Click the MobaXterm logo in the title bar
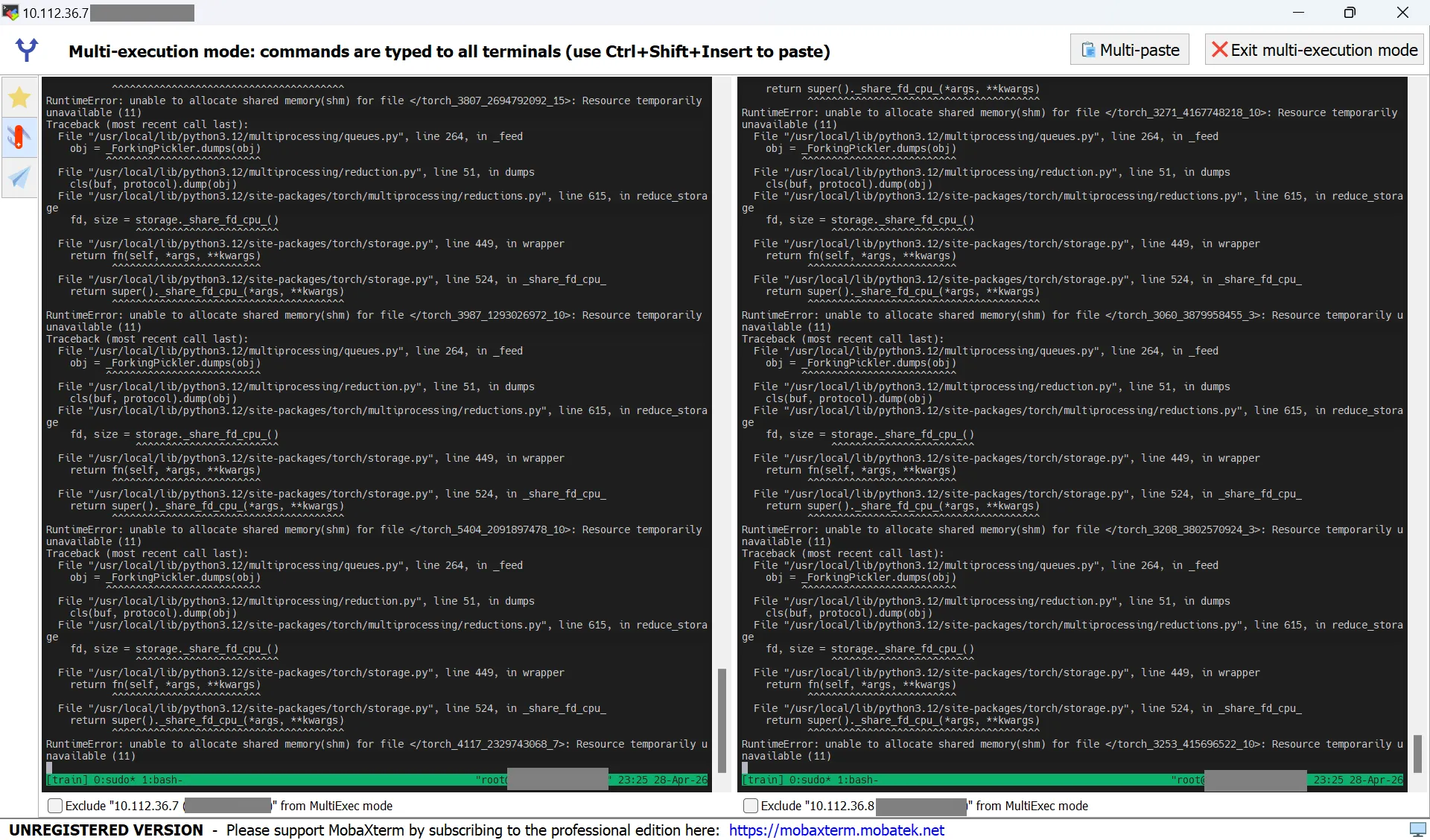 pyautogui.click(x=10, y=13)
